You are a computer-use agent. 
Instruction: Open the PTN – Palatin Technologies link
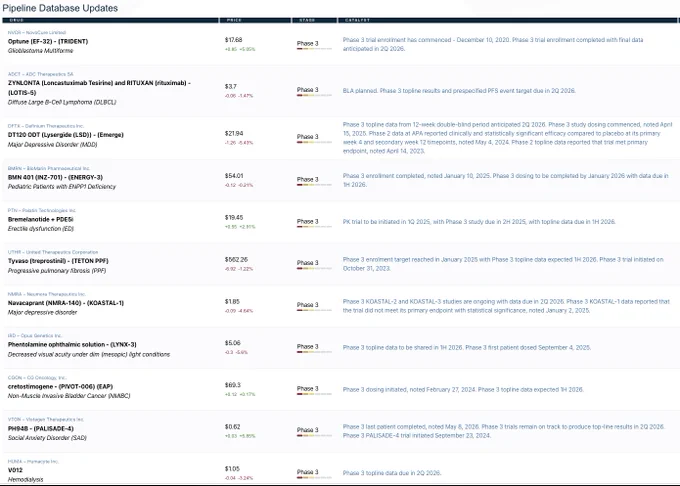pyautogui.click(x=42, y=210)
